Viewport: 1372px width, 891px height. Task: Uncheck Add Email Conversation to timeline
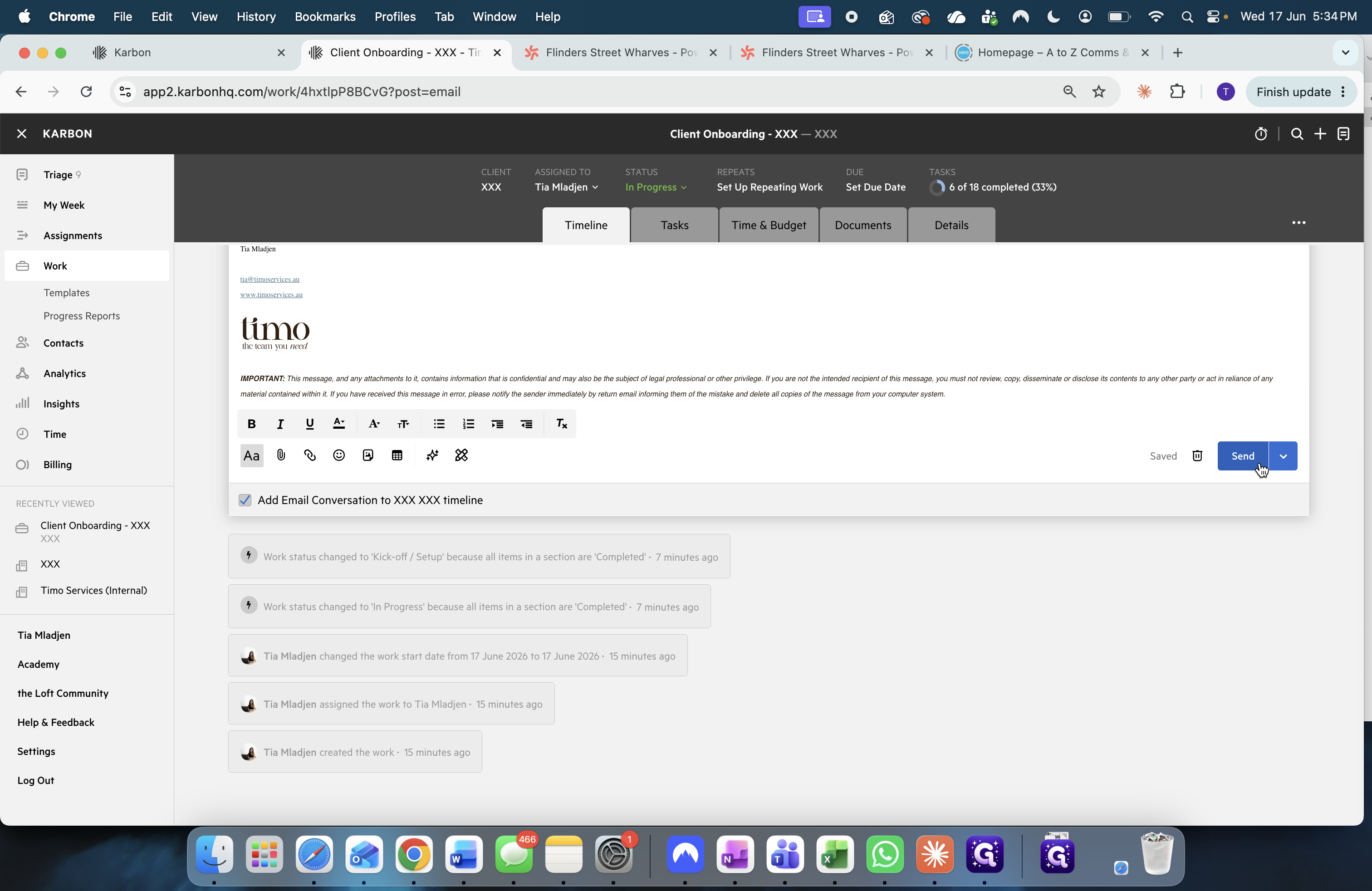(245, 499)
